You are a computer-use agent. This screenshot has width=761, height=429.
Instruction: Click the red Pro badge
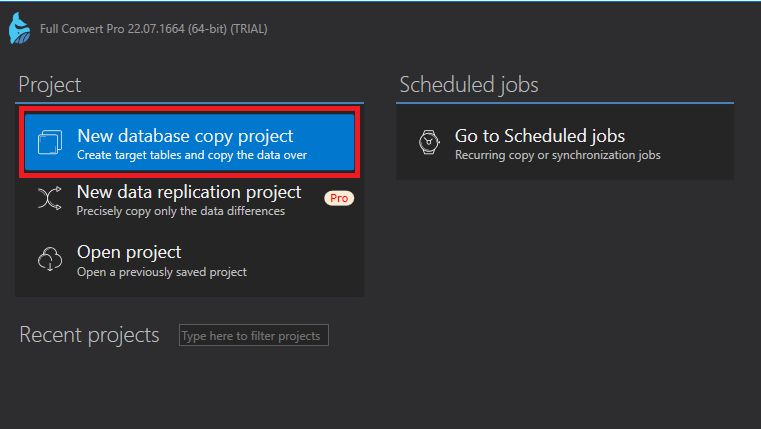coord(339,198)
